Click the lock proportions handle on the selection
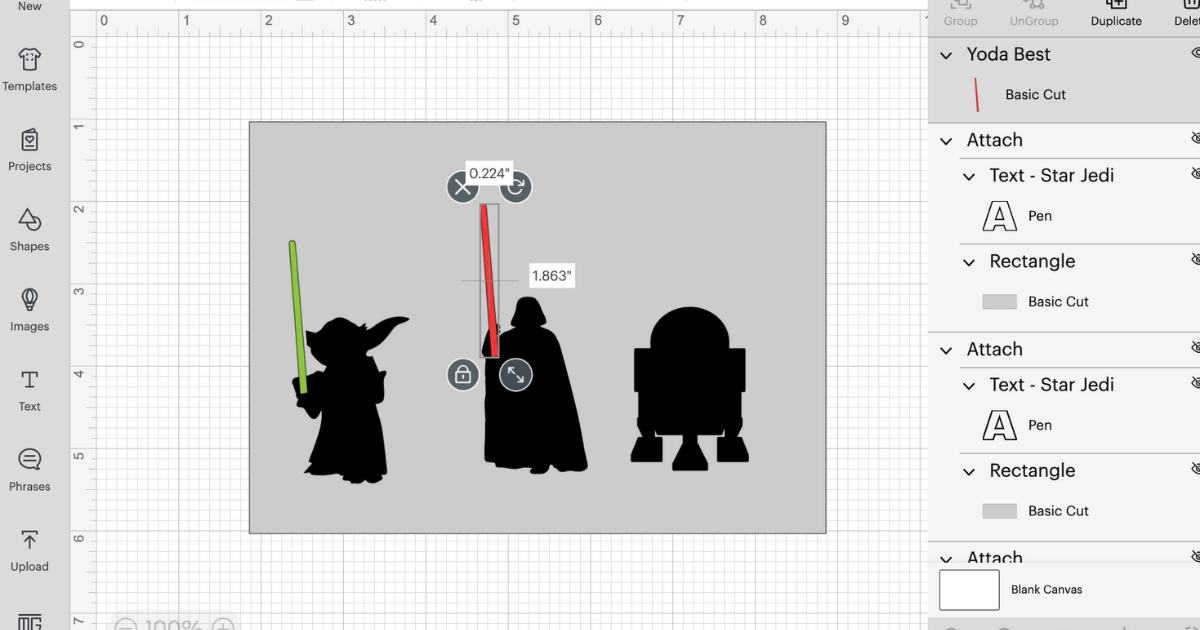This screenshot has height=630, width=1200. [463, 375]
